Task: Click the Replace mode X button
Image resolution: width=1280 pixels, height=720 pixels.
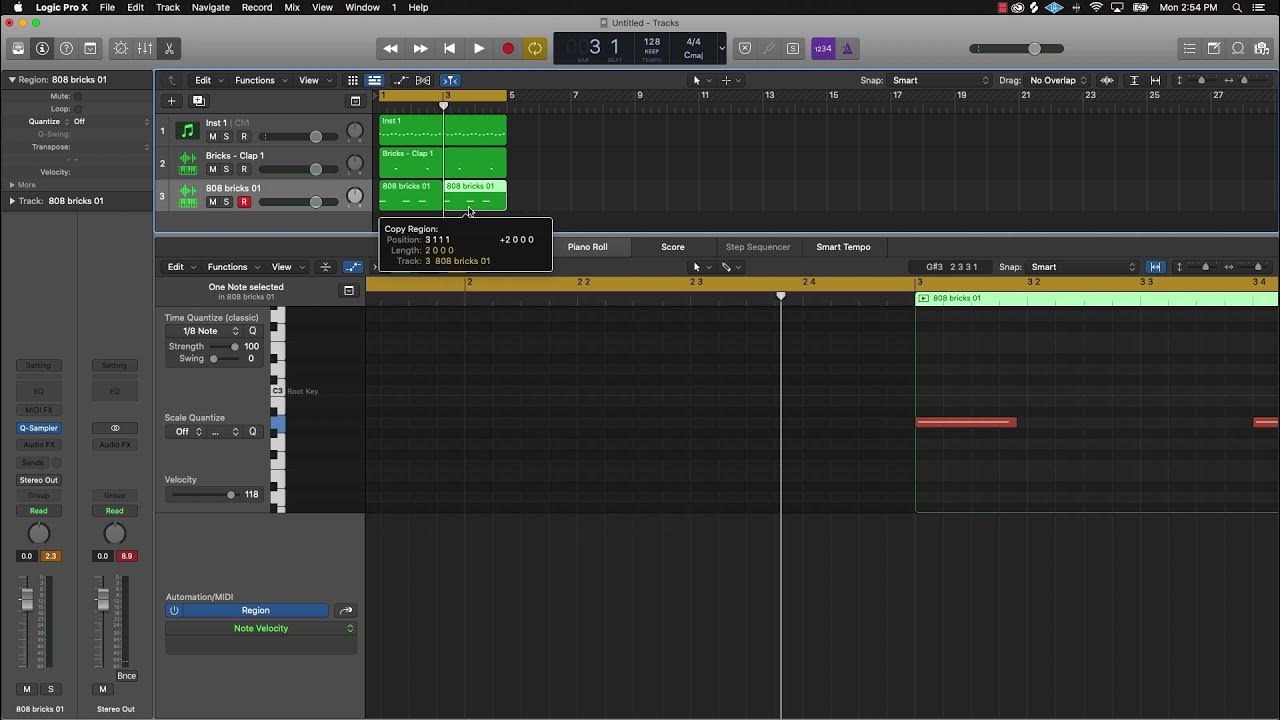Action: (x=744, y=48)
